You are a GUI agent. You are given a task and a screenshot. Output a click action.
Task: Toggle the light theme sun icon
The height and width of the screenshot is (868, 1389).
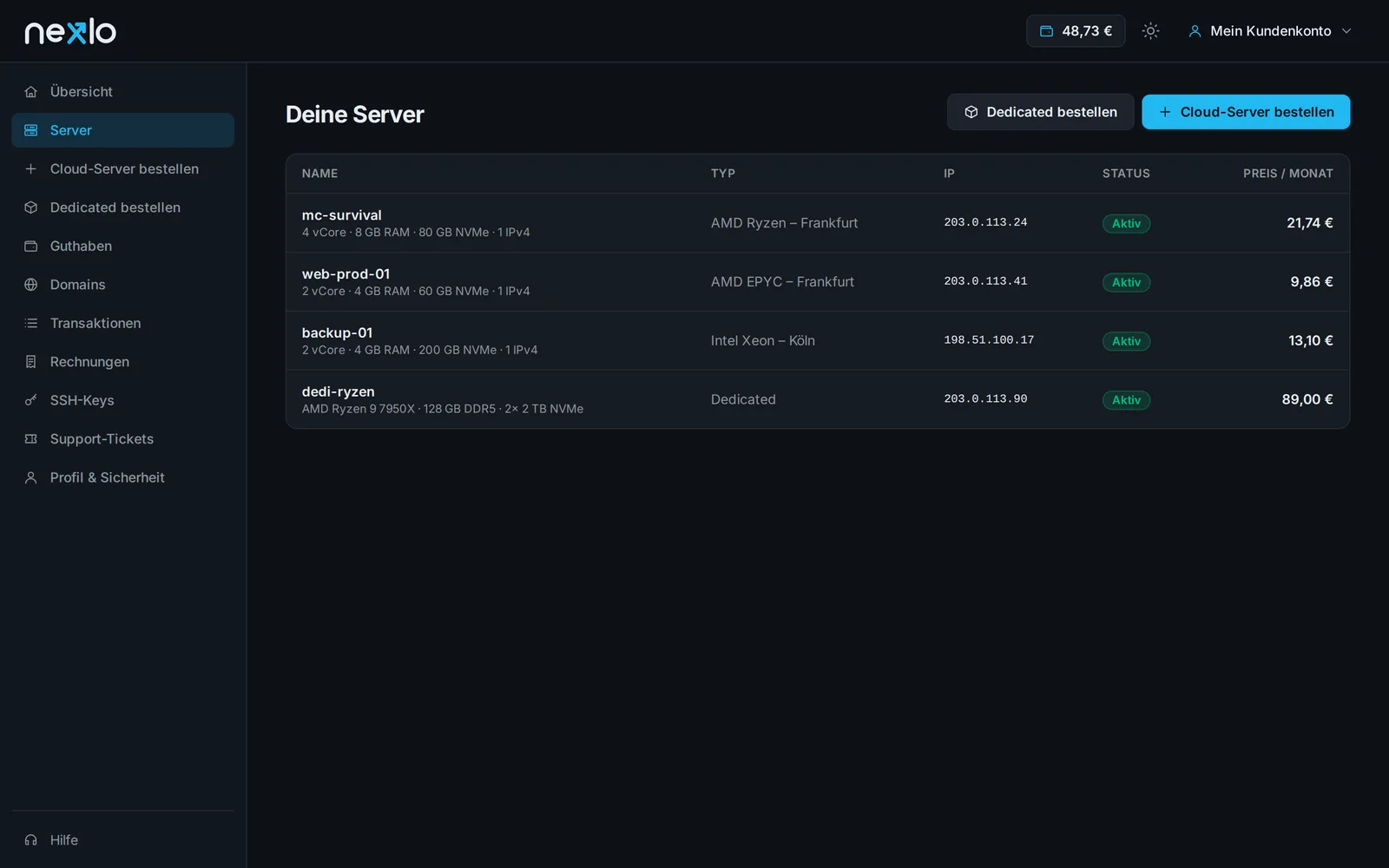[1150, 31]
